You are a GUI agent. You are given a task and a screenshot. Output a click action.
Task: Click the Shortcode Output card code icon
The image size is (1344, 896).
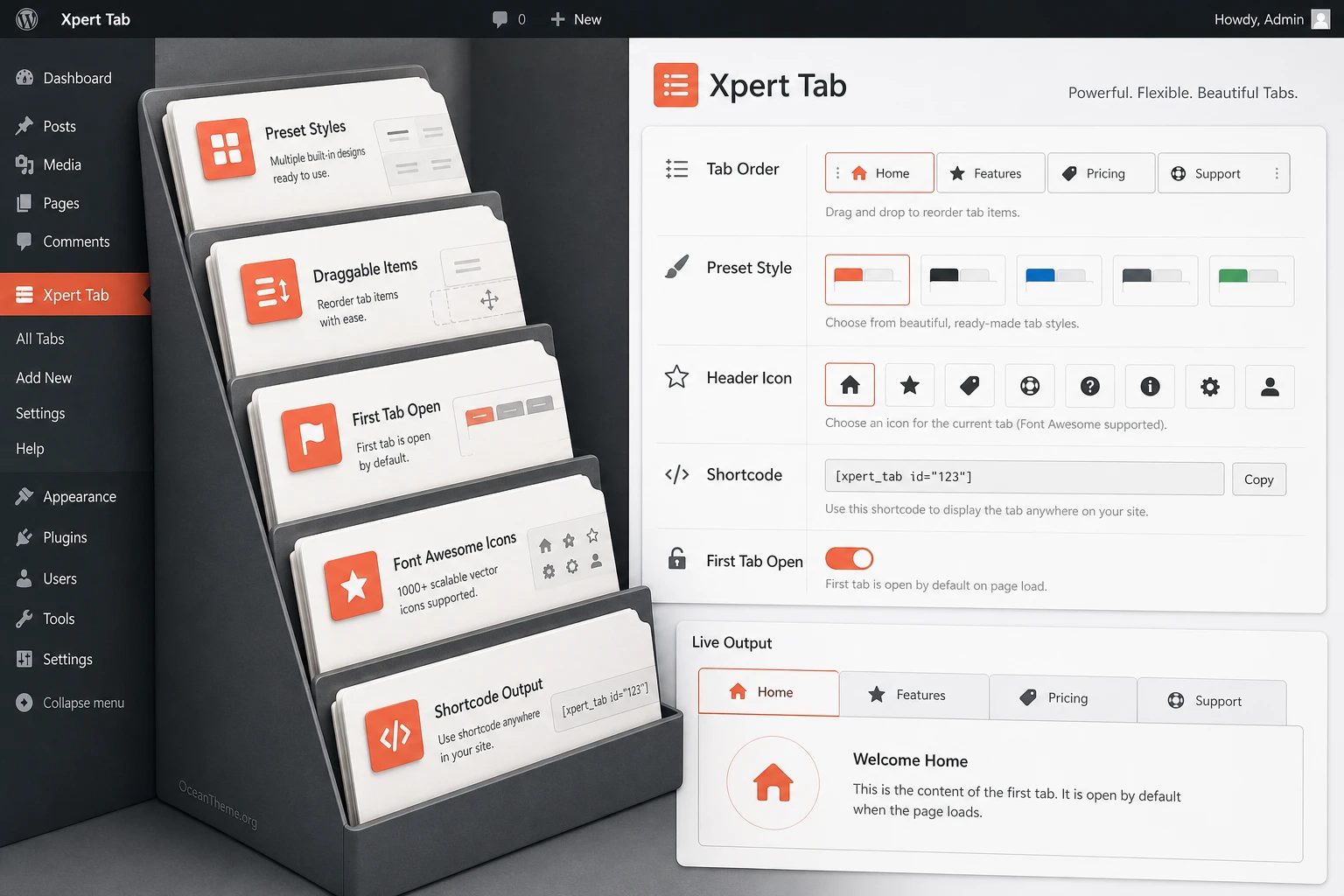(x=395, y=736)
